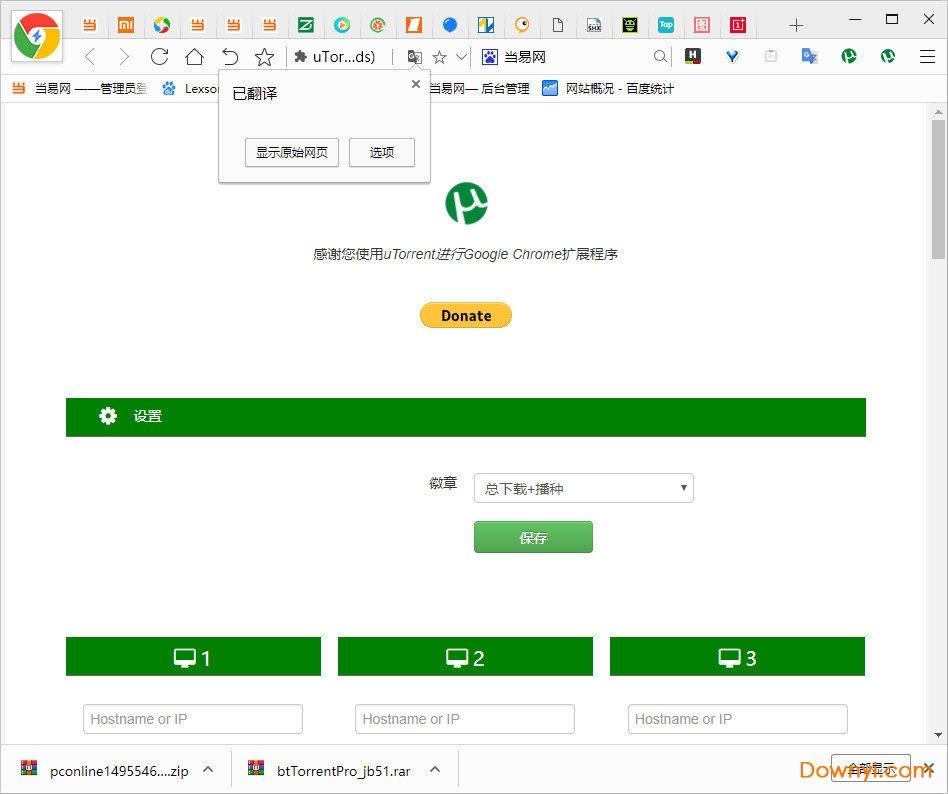Close the 已翻译 translation popup
The height and width of the screenshot is (794, 948).
416,85
